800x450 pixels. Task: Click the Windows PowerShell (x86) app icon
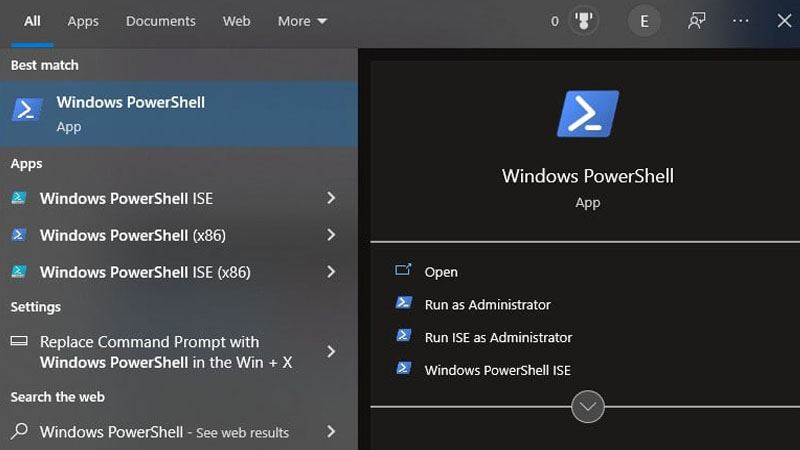[19, 235]
